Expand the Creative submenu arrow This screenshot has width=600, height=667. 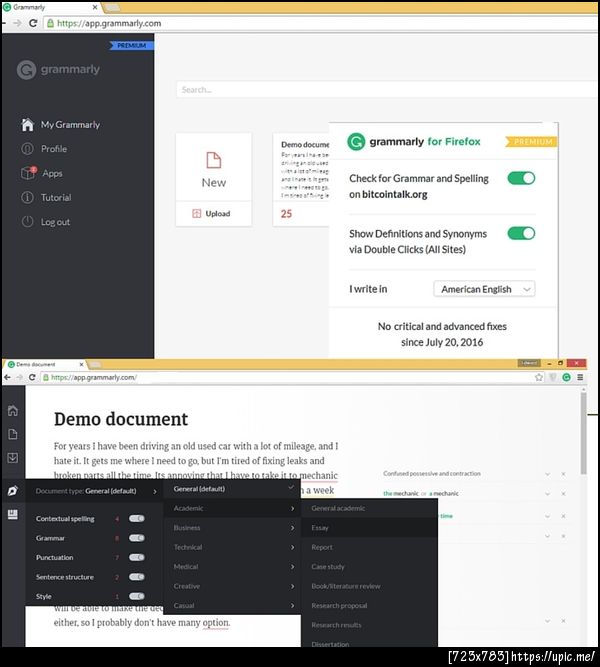click(x=292, y=587)
